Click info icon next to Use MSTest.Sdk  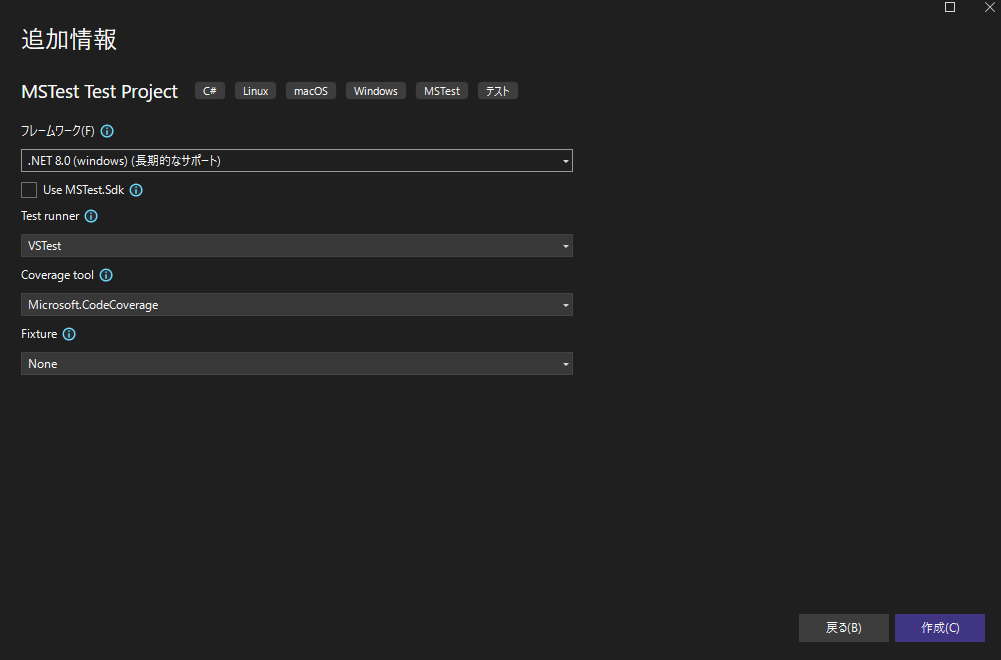pos(136,190)
